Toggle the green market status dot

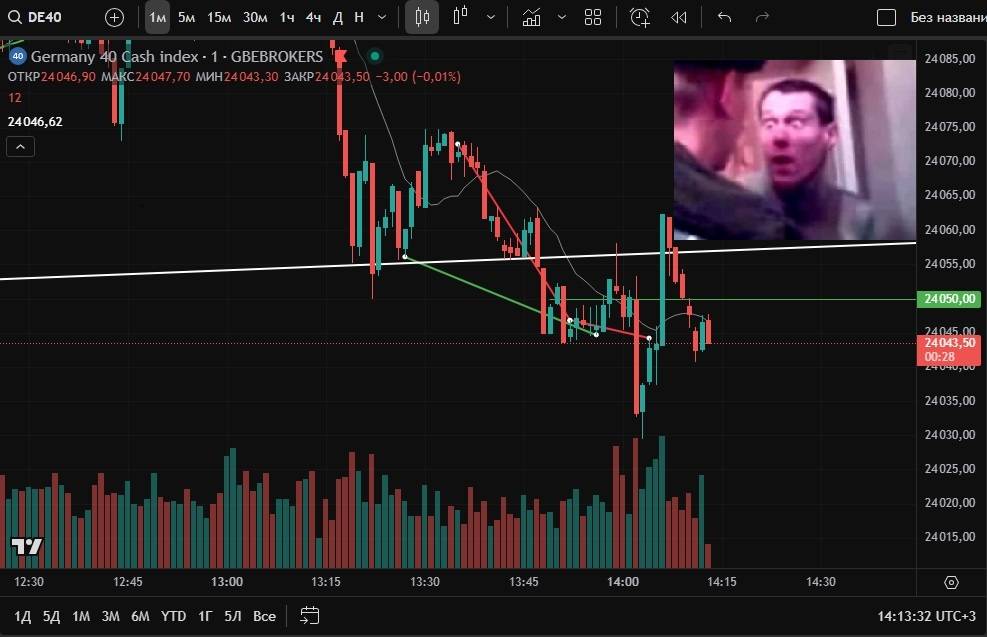[375, 56]
